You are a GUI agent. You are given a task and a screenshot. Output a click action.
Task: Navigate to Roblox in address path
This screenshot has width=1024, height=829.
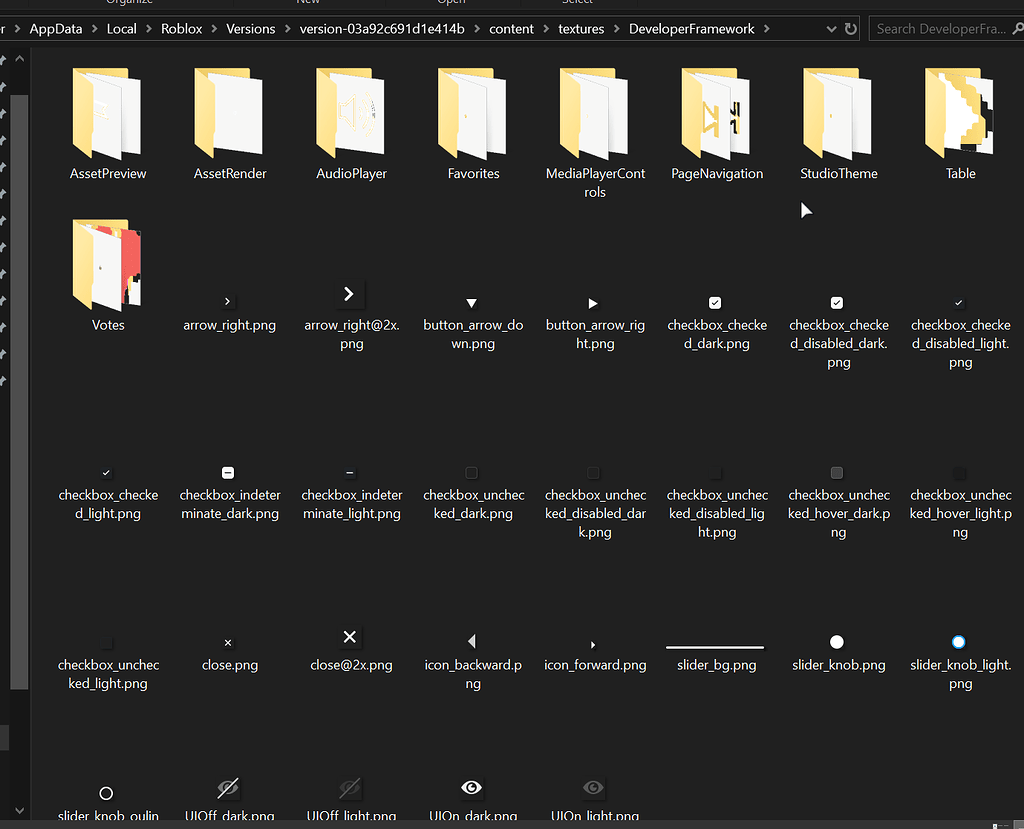coord(181,29)
